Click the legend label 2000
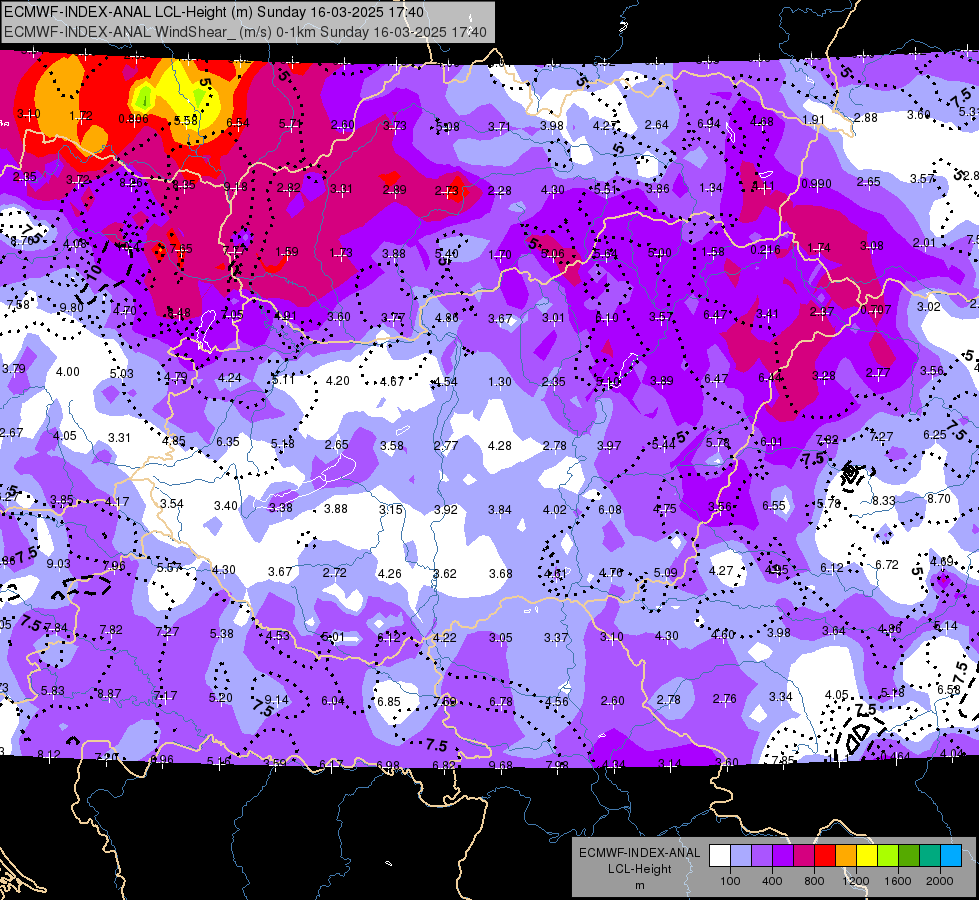Screen dimensions: 979x900 pos(940,881)
